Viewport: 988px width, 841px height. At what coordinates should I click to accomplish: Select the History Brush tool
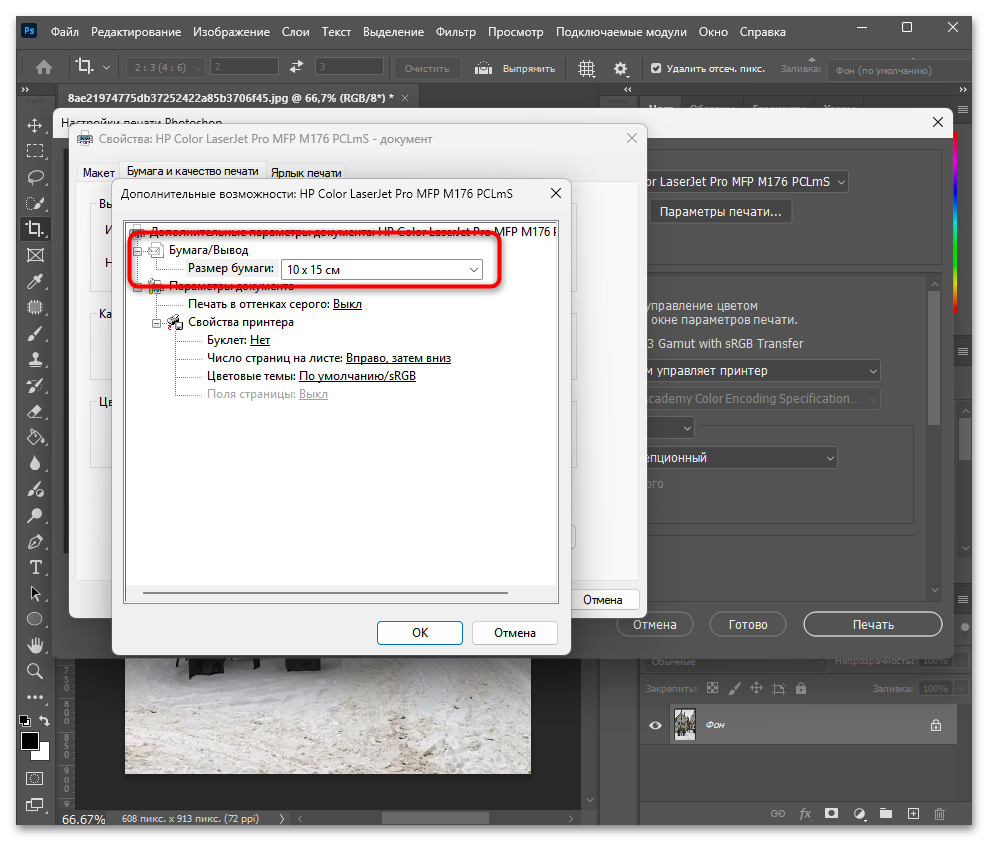coord(35,386)
